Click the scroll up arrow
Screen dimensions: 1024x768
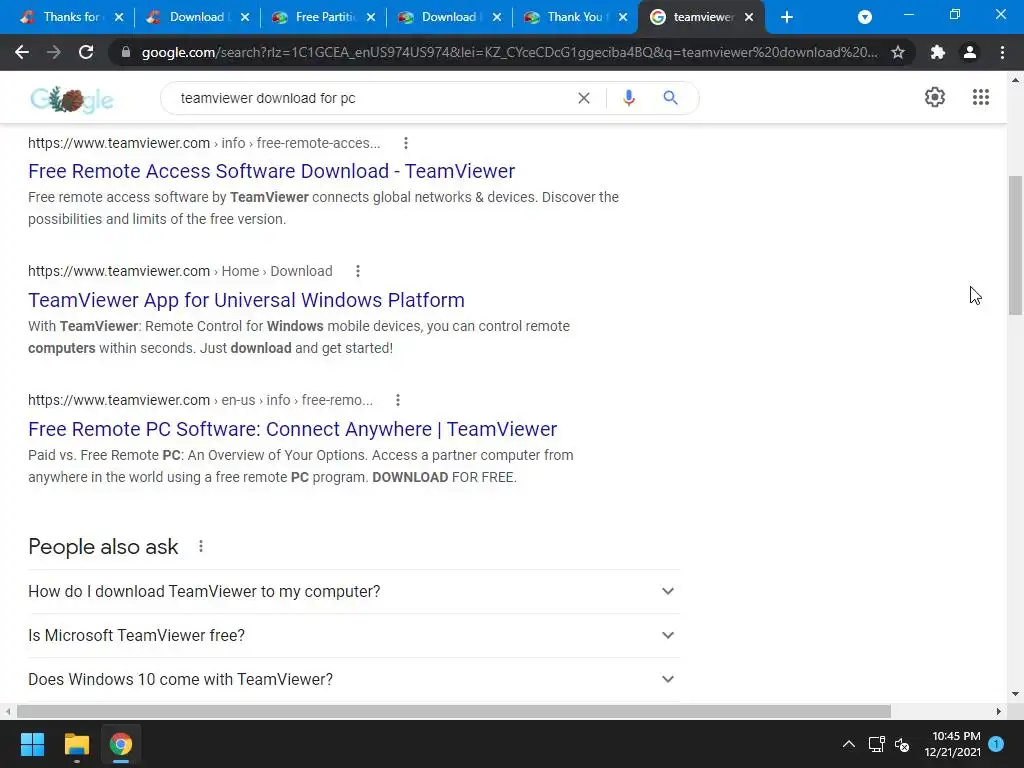pyautogui.click(x=1016, y=80)
